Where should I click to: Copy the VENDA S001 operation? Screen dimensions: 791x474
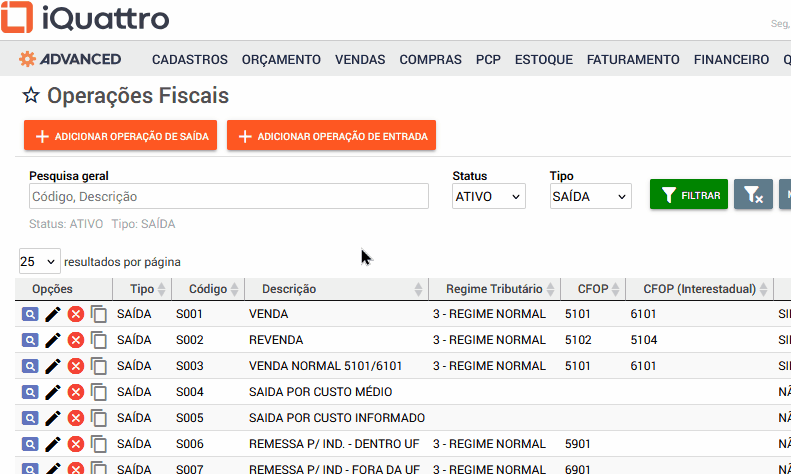coord(99,314)
